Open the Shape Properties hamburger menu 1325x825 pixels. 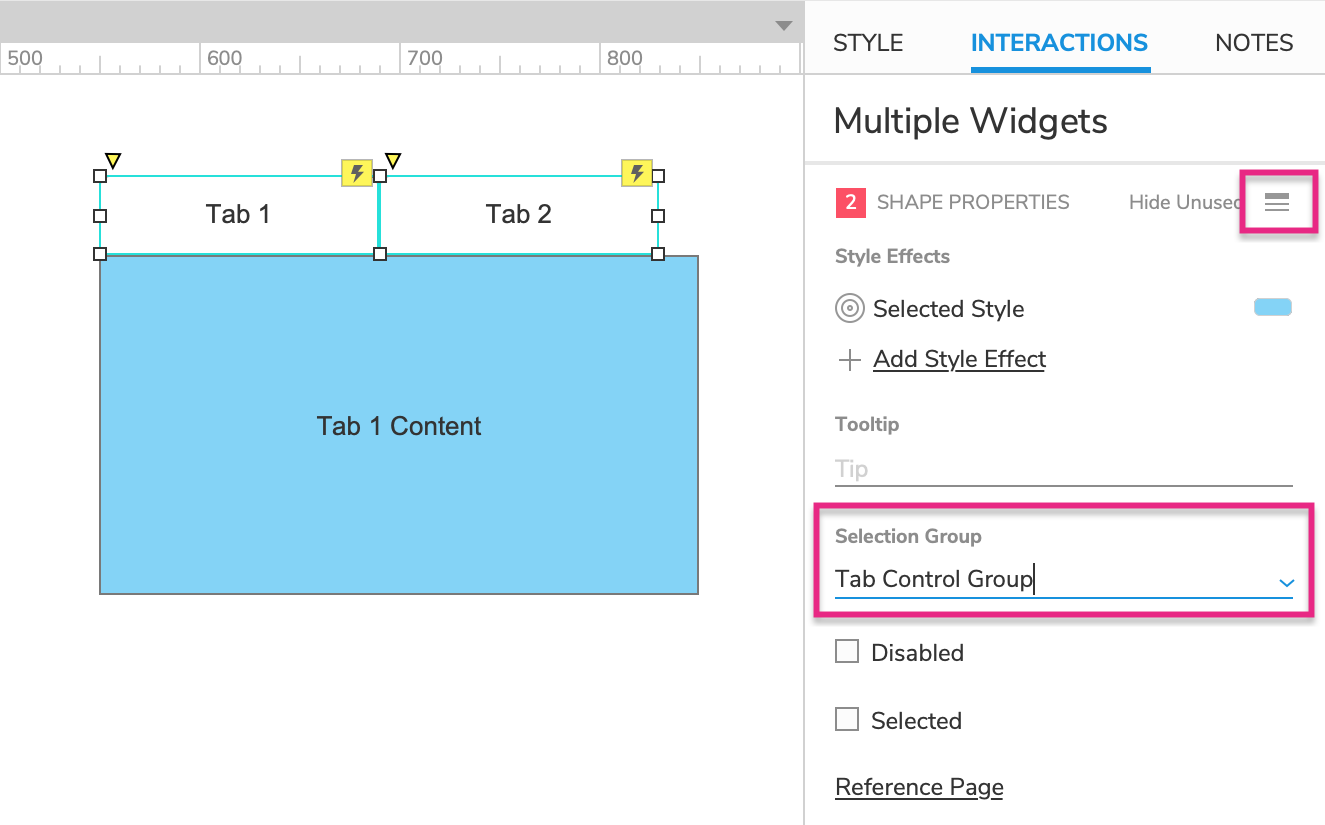tap(1277, 202)
